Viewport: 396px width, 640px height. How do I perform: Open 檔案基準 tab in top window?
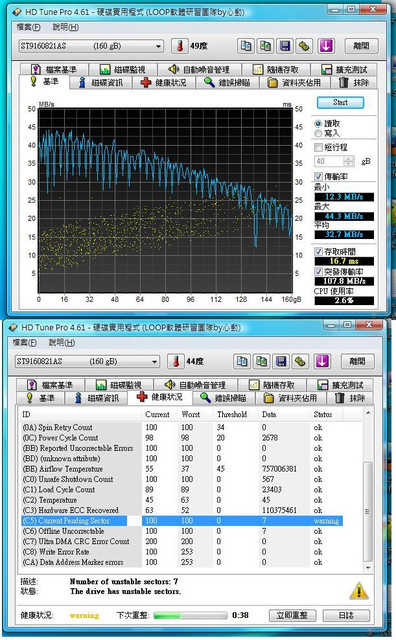54,69
